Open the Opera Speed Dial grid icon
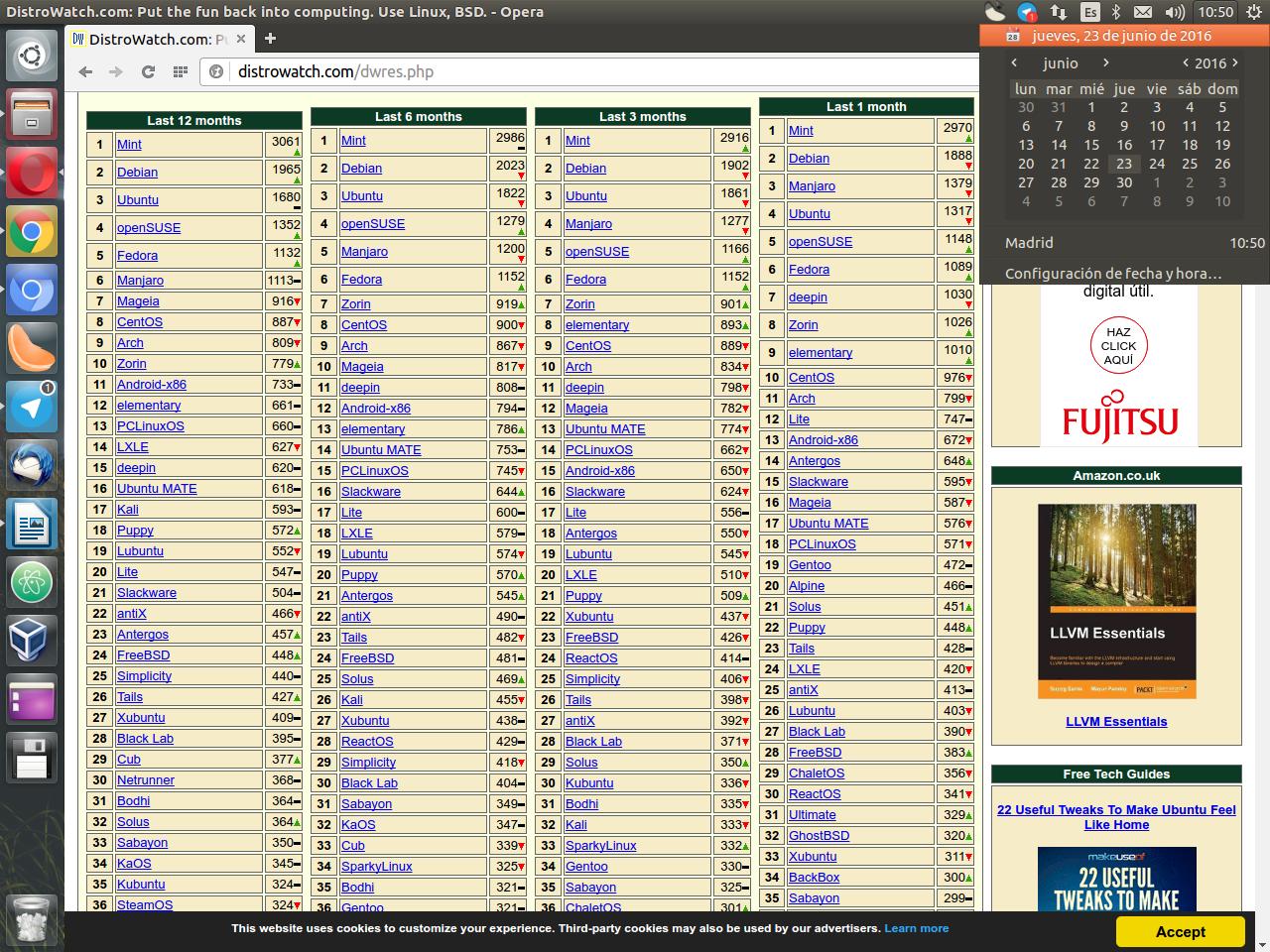This screenshot has height=952, width=1270. pyautogui.click(x=180, y=71)
